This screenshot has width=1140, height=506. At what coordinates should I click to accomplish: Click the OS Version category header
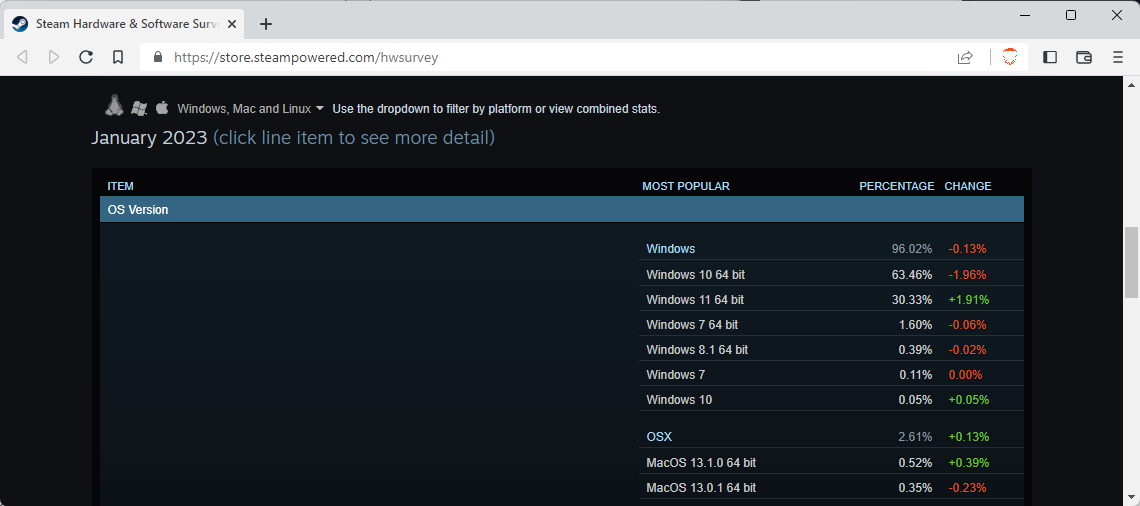561,209
